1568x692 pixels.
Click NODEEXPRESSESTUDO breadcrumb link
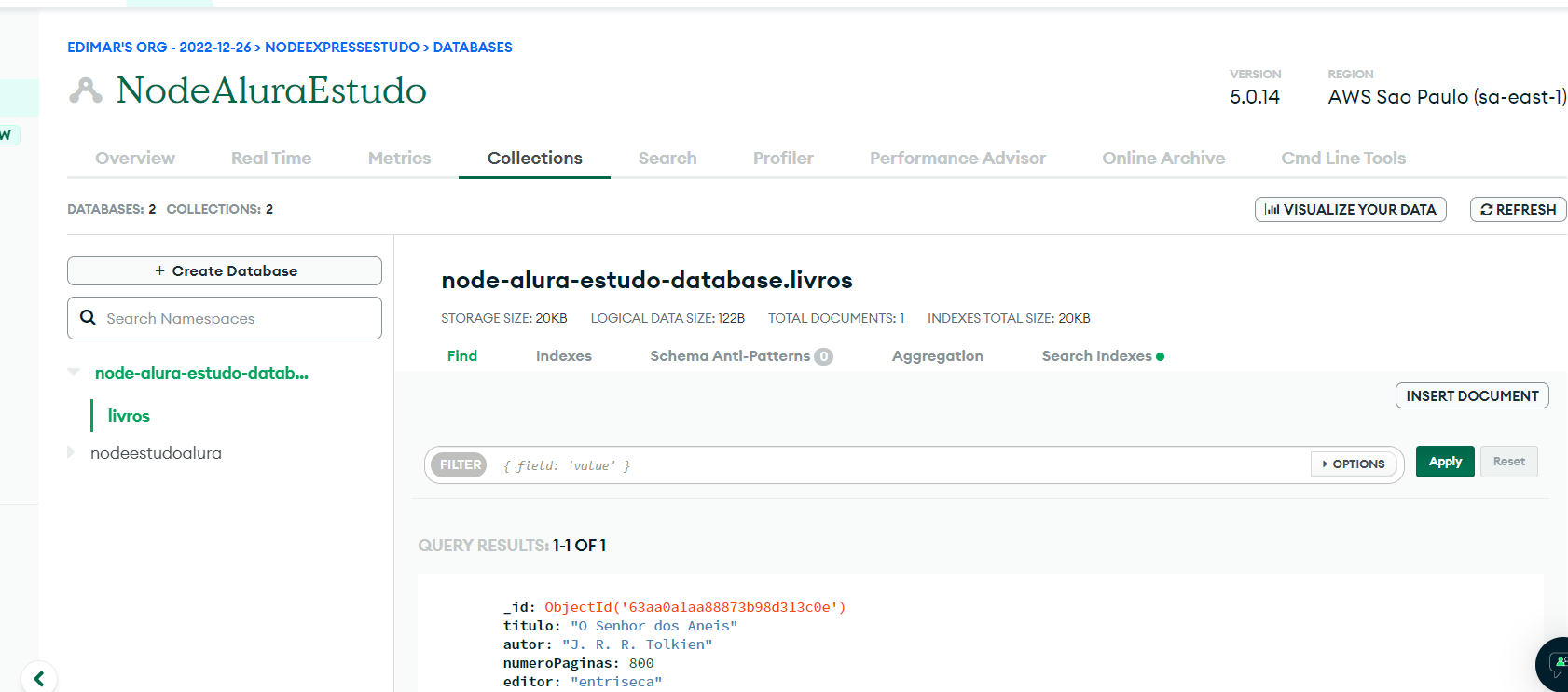tap(342, 48)
